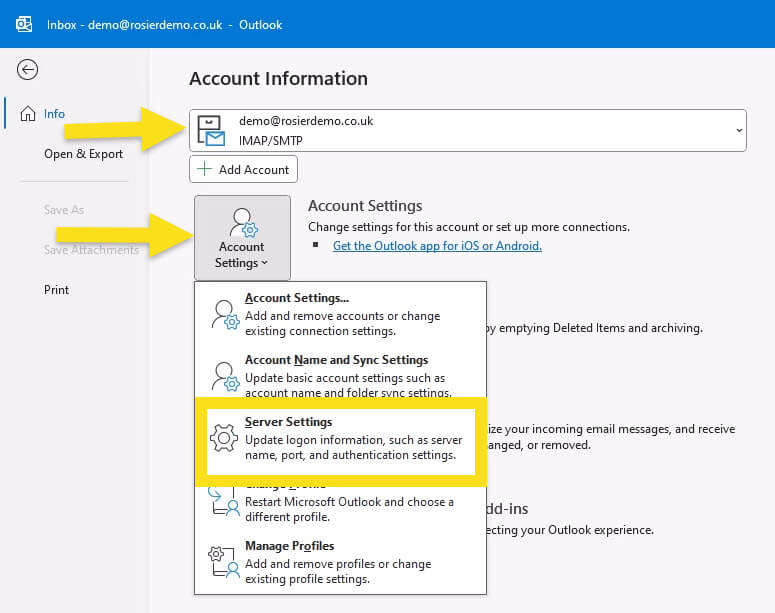Screen dimensions: 775x613
Task: Click the Add Account button
Action: tap(243, 169)
